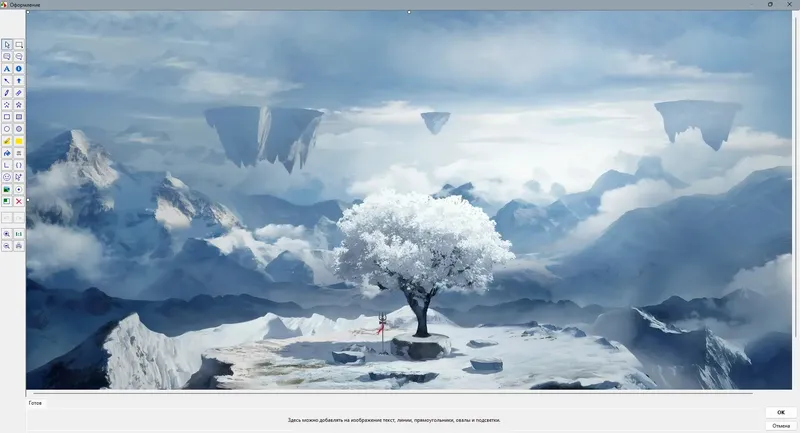The image size is (800, 433).
Task: Insert an image with picture icon
Action: [x=7, y=189]
